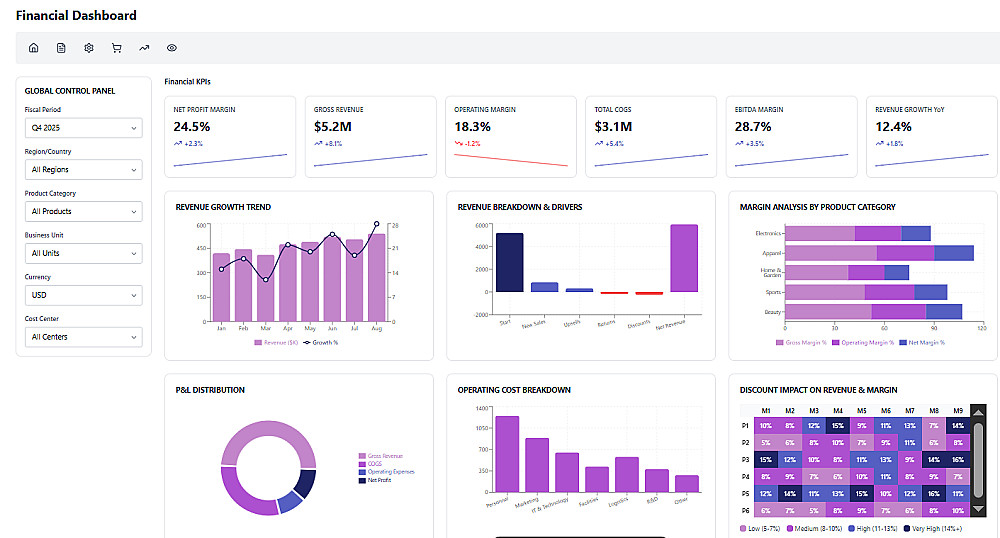Click the Low (5-7%) legend swatch
Image resolution: width=1000 pixels, height=538 pixels.
point(743,528)
